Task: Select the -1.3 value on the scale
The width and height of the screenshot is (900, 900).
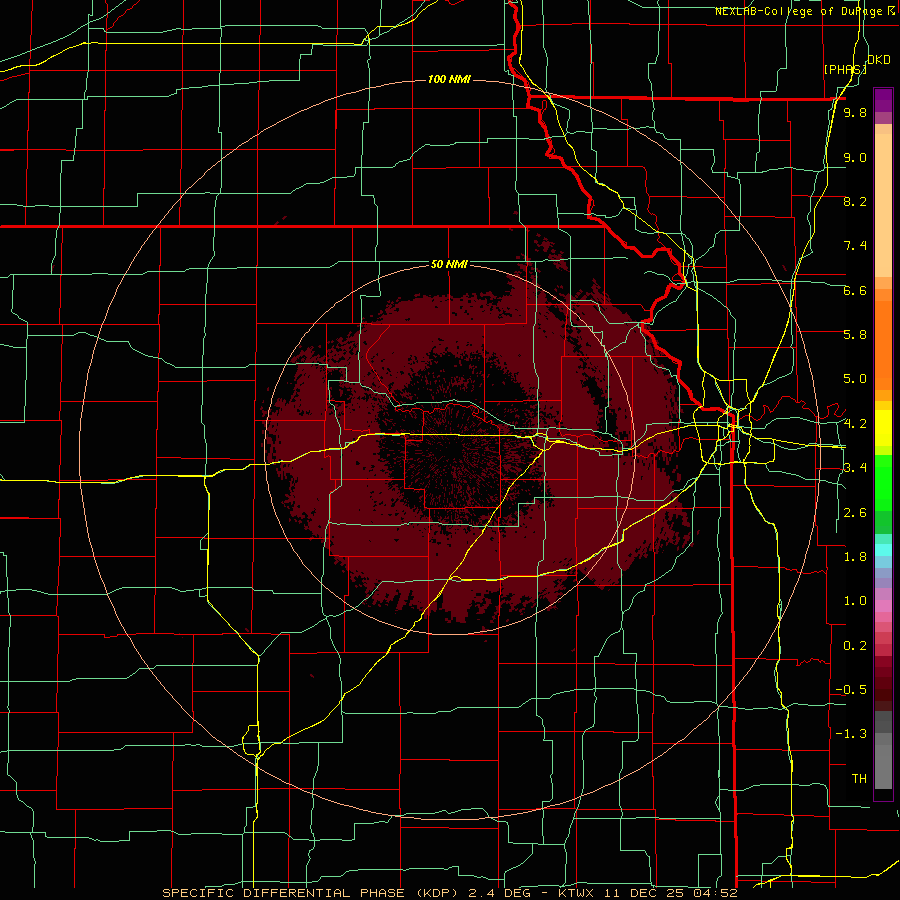Action: (851, 734)
